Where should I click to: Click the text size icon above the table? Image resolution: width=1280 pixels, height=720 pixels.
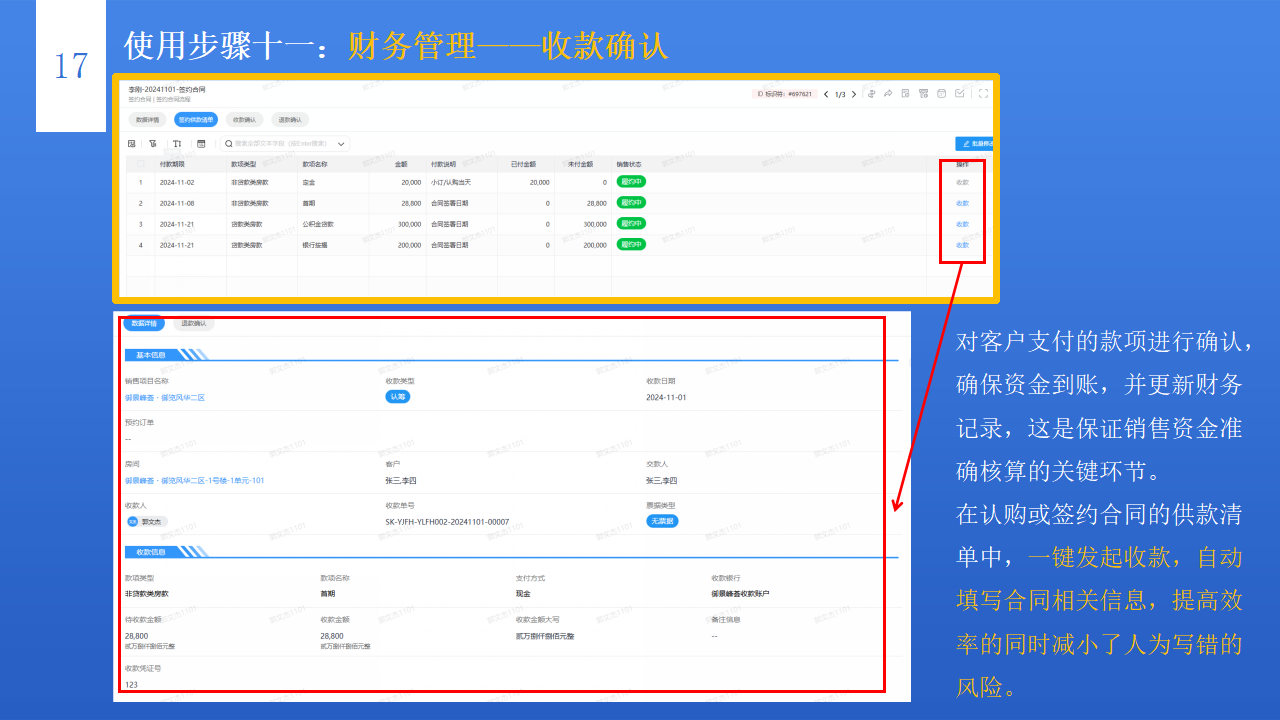click(177, 143)
